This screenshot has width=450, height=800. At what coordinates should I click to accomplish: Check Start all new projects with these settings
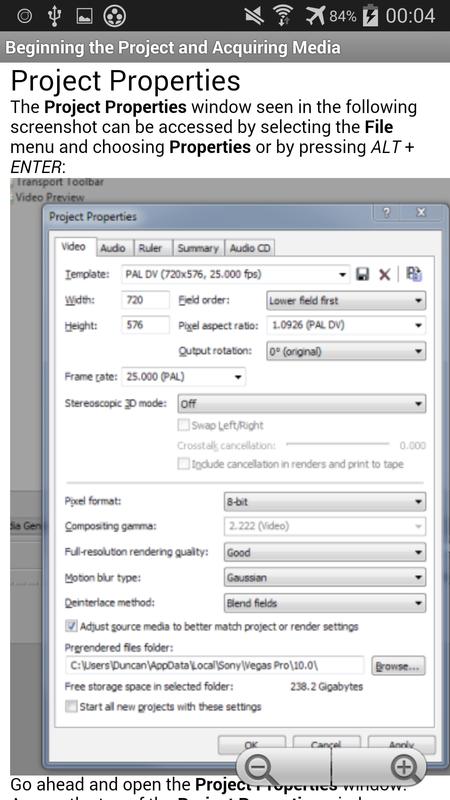point(71,707)
